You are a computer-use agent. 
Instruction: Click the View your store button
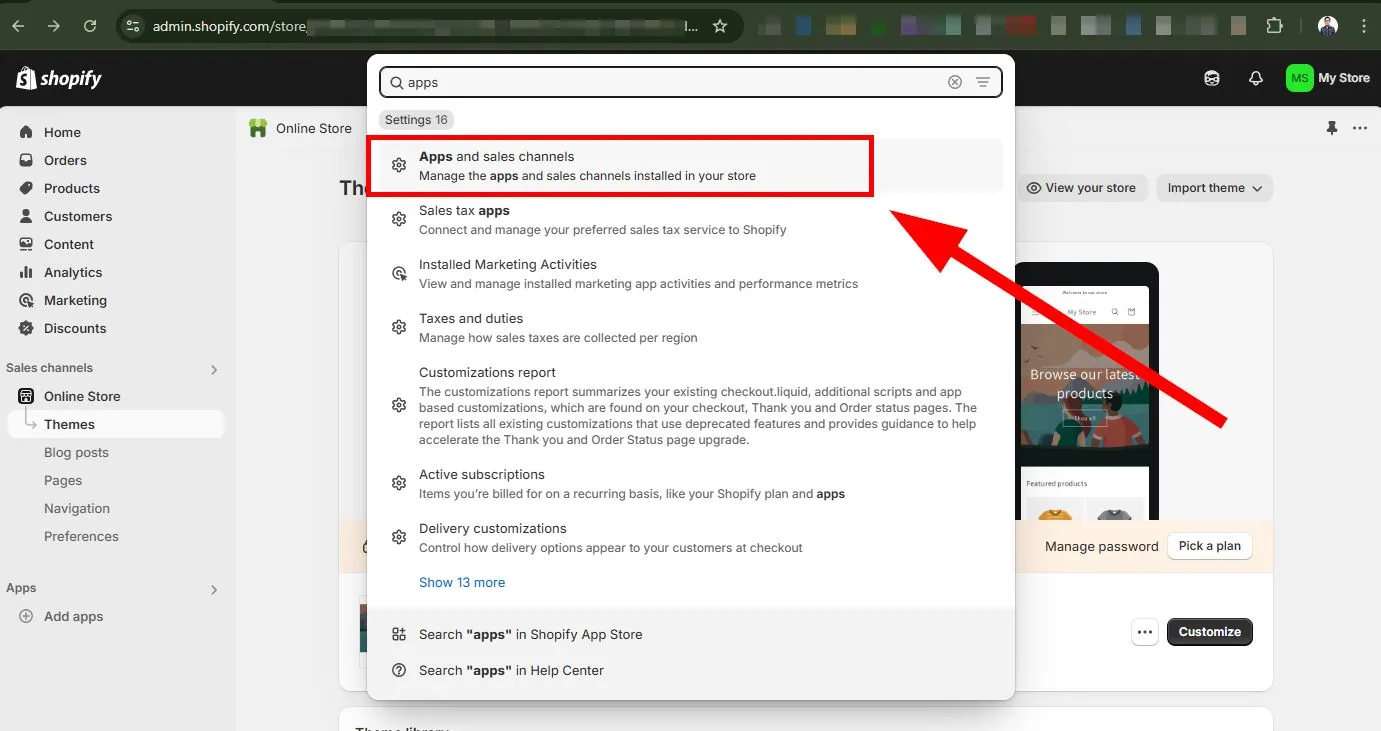point(1082,187)
